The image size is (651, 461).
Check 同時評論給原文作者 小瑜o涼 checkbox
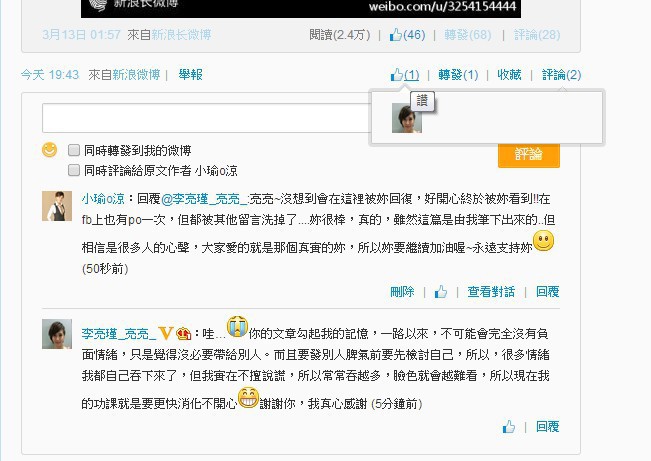click(x=74, y=170)
